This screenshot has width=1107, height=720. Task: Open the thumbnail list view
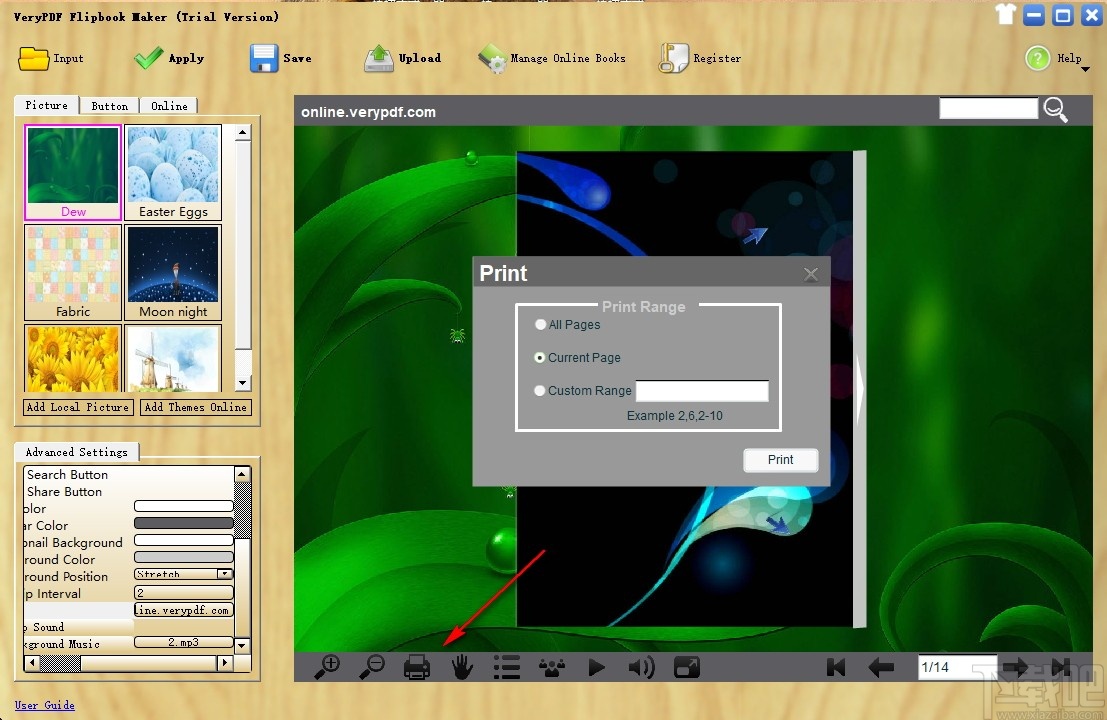[x=506, y=666]
